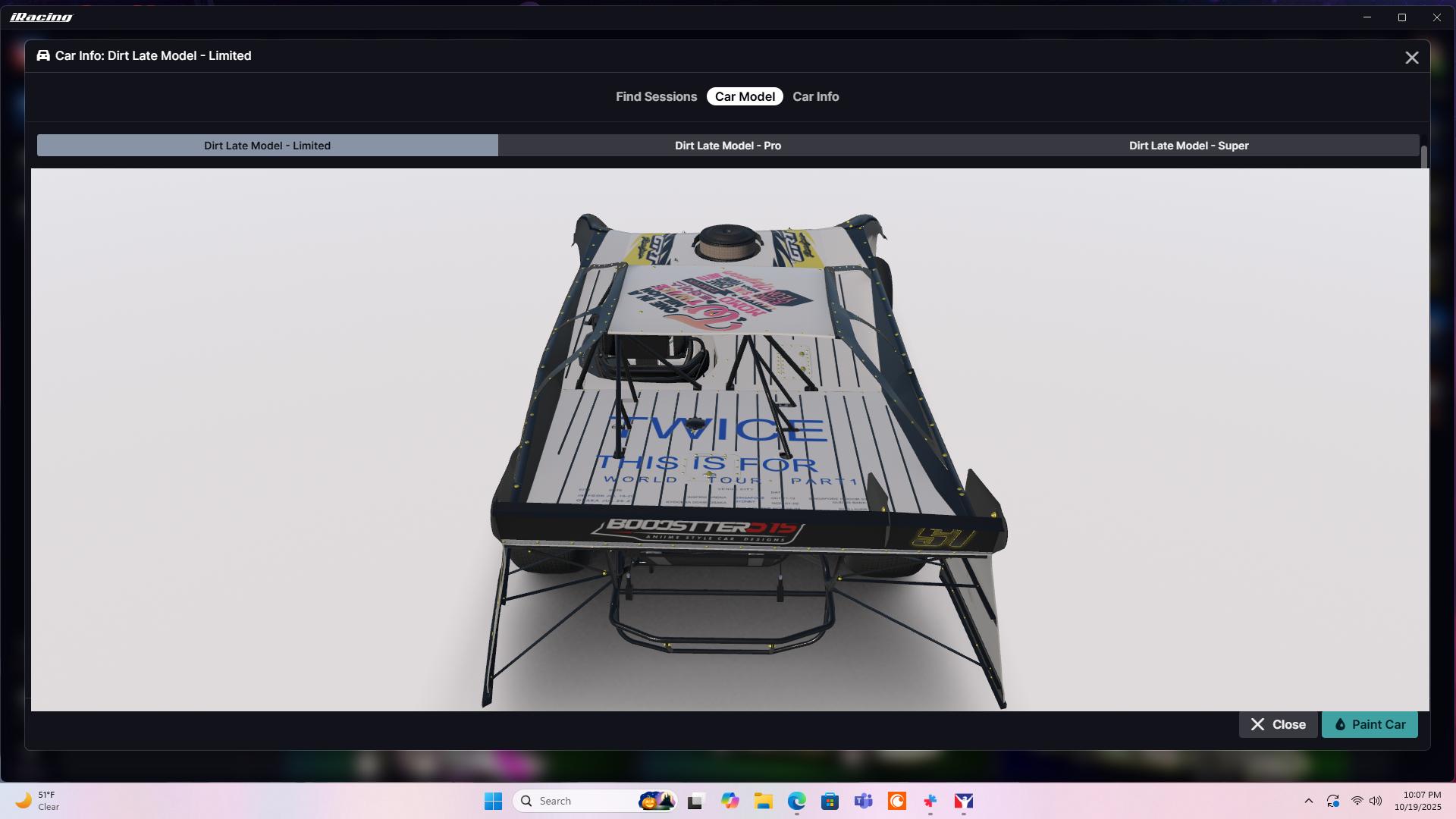Switch to the Car Info tab
This screenshot has width=1456, height=819.
[x=815, y=96]
